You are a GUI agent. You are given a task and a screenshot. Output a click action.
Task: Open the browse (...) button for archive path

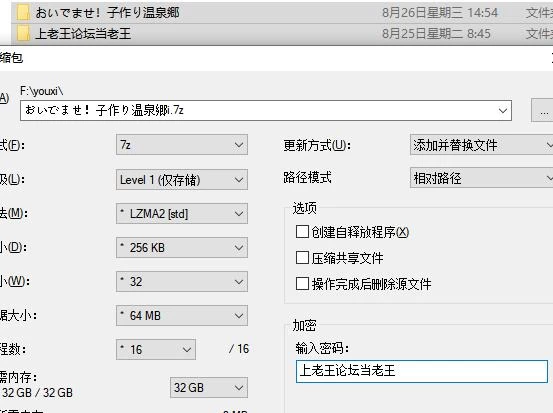(543, 111)
